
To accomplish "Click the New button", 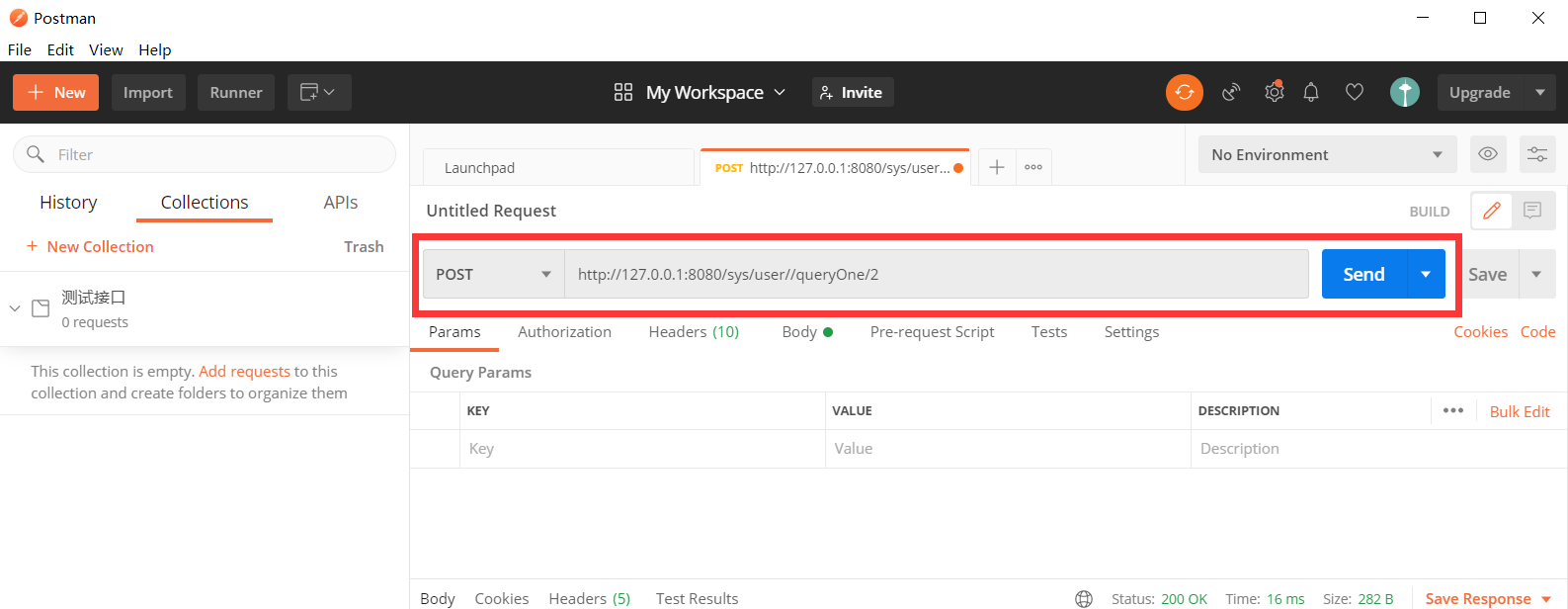I will point(55,92).
